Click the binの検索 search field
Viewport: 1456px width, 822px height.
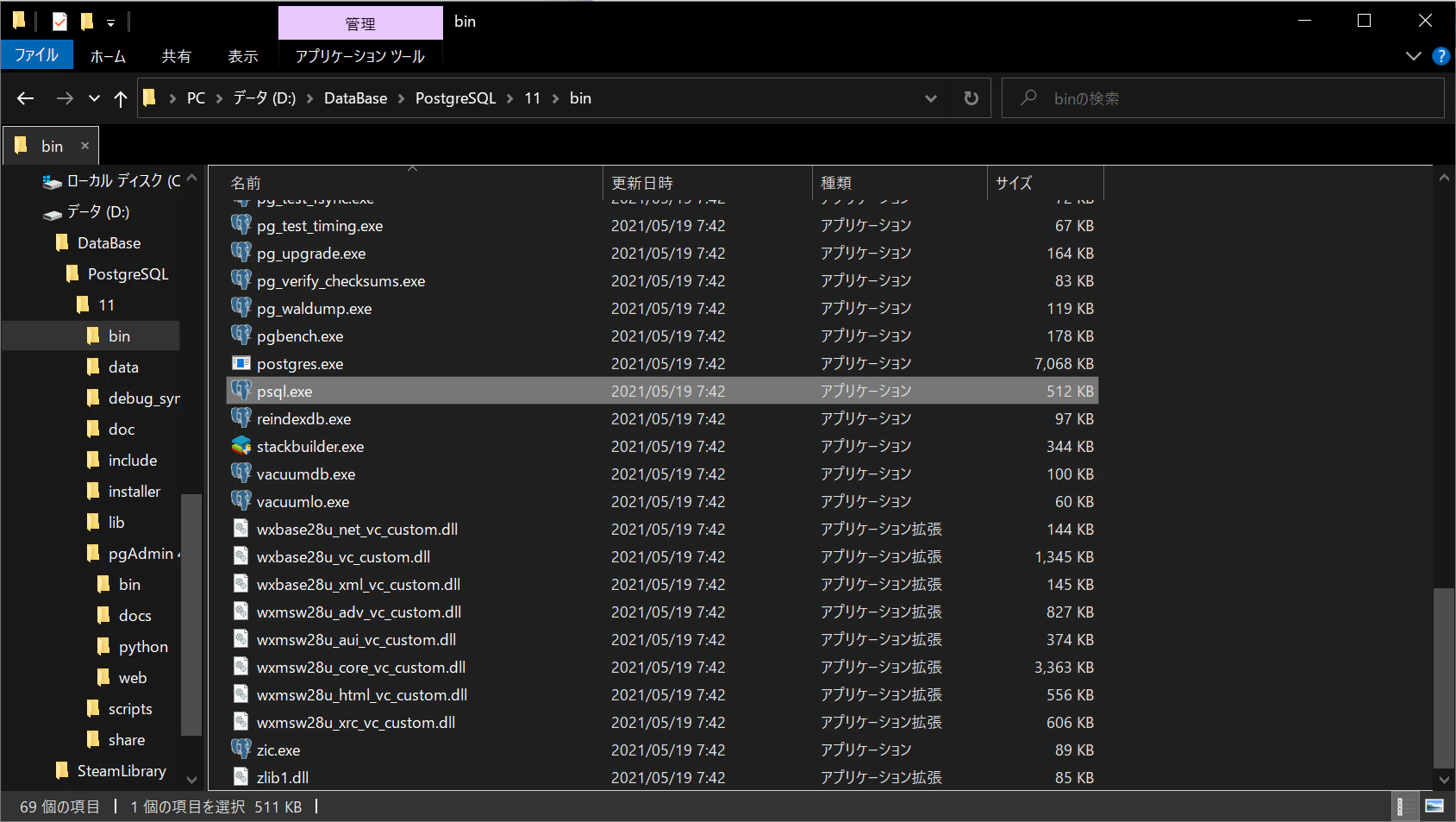point(1222,98)
